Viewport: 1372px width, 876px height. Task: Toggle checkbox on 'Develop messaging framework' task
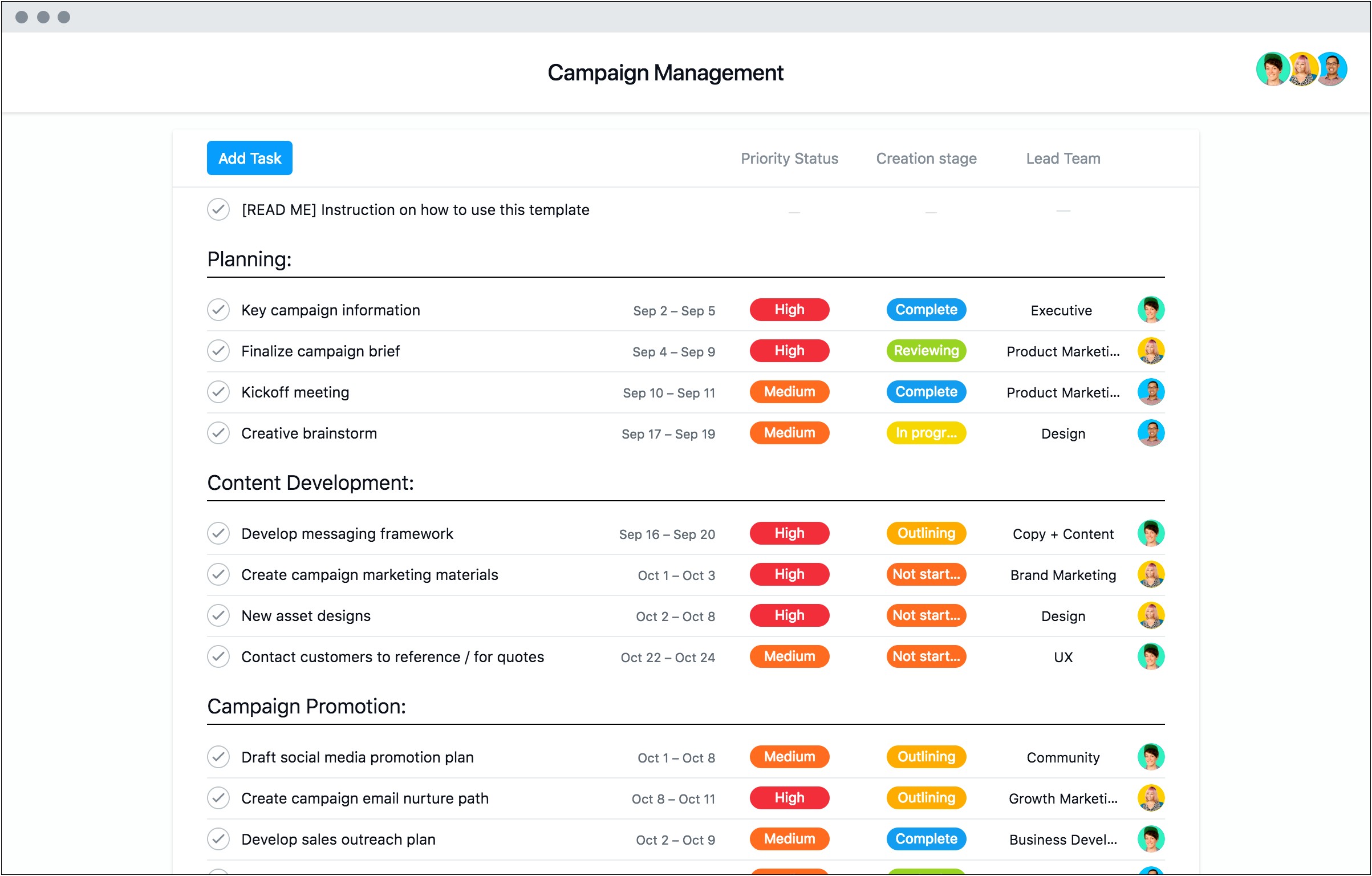pos(218,532)
